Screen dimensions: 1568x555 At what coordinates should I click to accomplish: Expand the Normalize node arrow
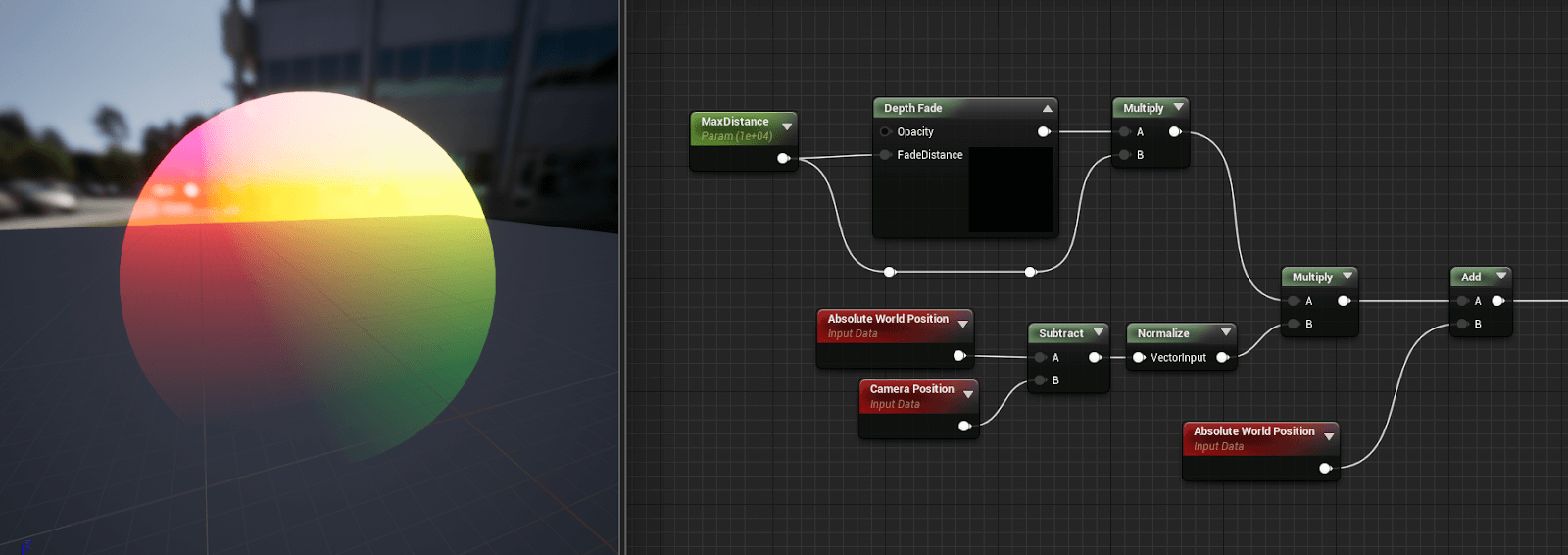click(x=1225, y=333)
